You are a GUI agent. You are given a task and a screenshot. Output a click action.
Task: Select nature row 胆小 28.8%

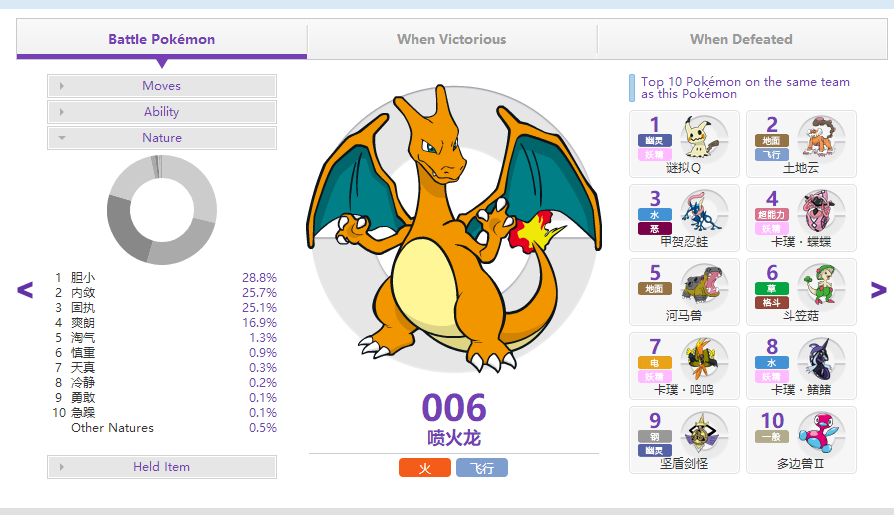click(165, 278)
